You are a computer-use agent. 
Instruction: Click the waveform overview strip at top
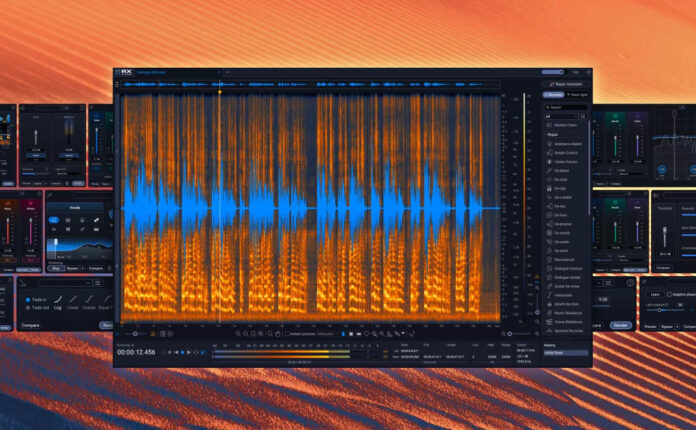click(x=311, y=84)
